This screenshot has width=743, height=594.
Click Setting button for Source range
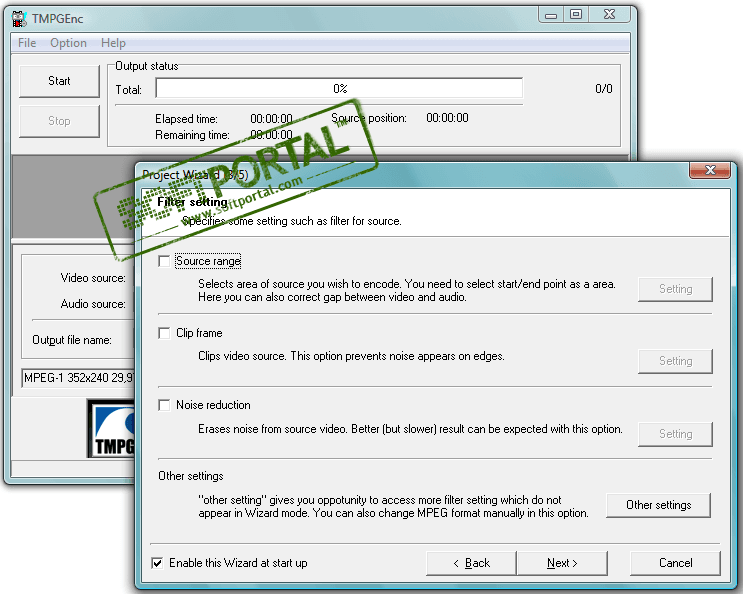675,289
